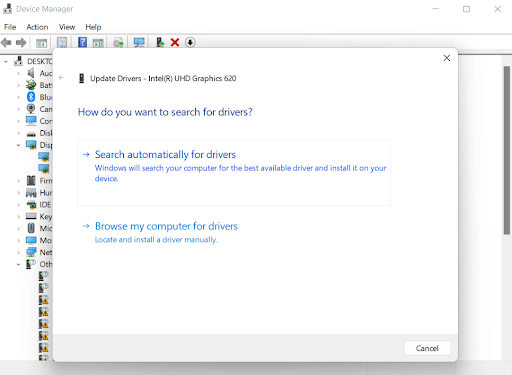The height and width of the screenshot is (375, 512).
Task: Open the Help menu
Action: click(x=93, y=27)
